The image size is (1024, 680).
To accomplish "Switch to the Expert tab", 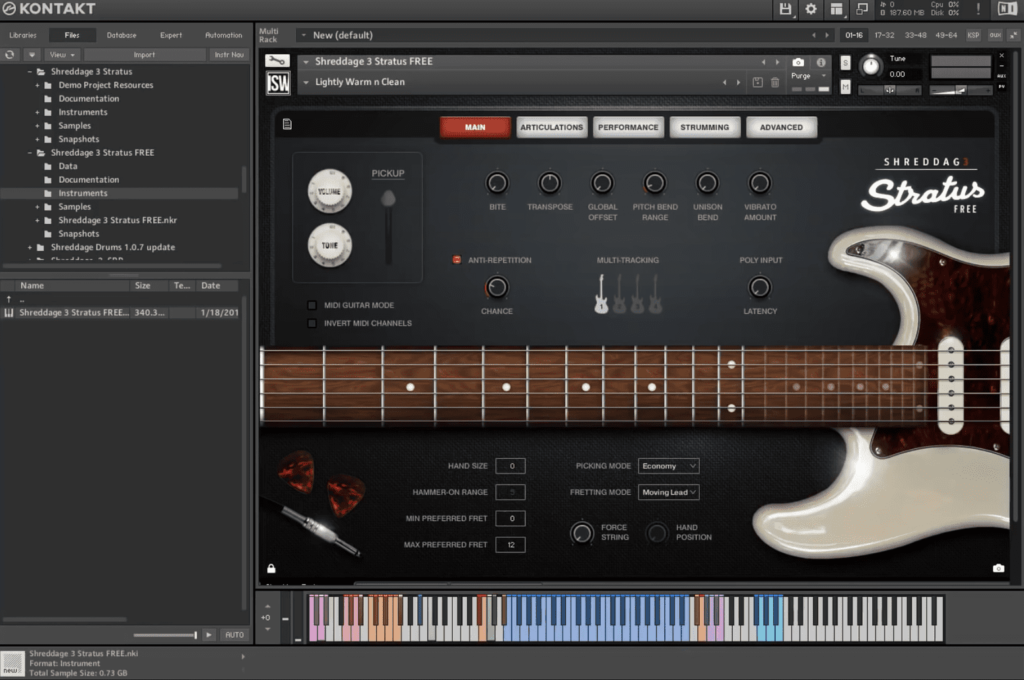I will (x=171, y=35).
